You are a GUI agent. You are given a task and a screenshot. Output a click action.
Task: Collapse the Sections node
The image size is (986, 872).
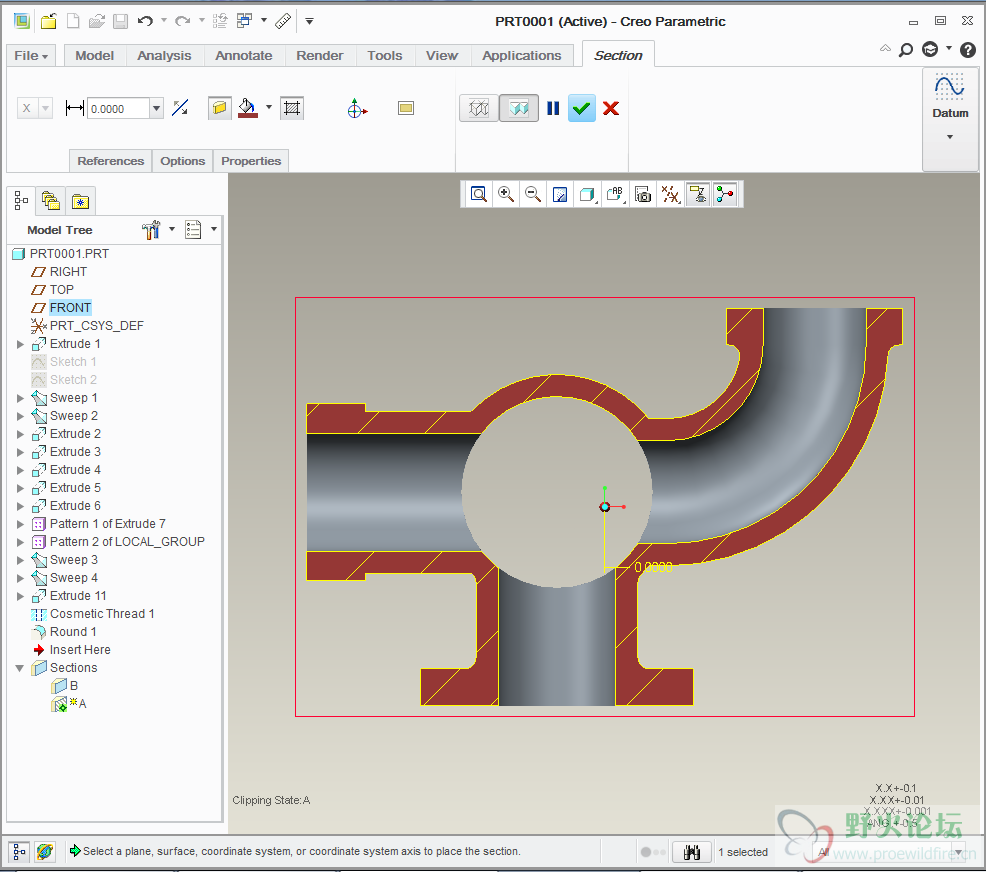click(x=19, y=668)
